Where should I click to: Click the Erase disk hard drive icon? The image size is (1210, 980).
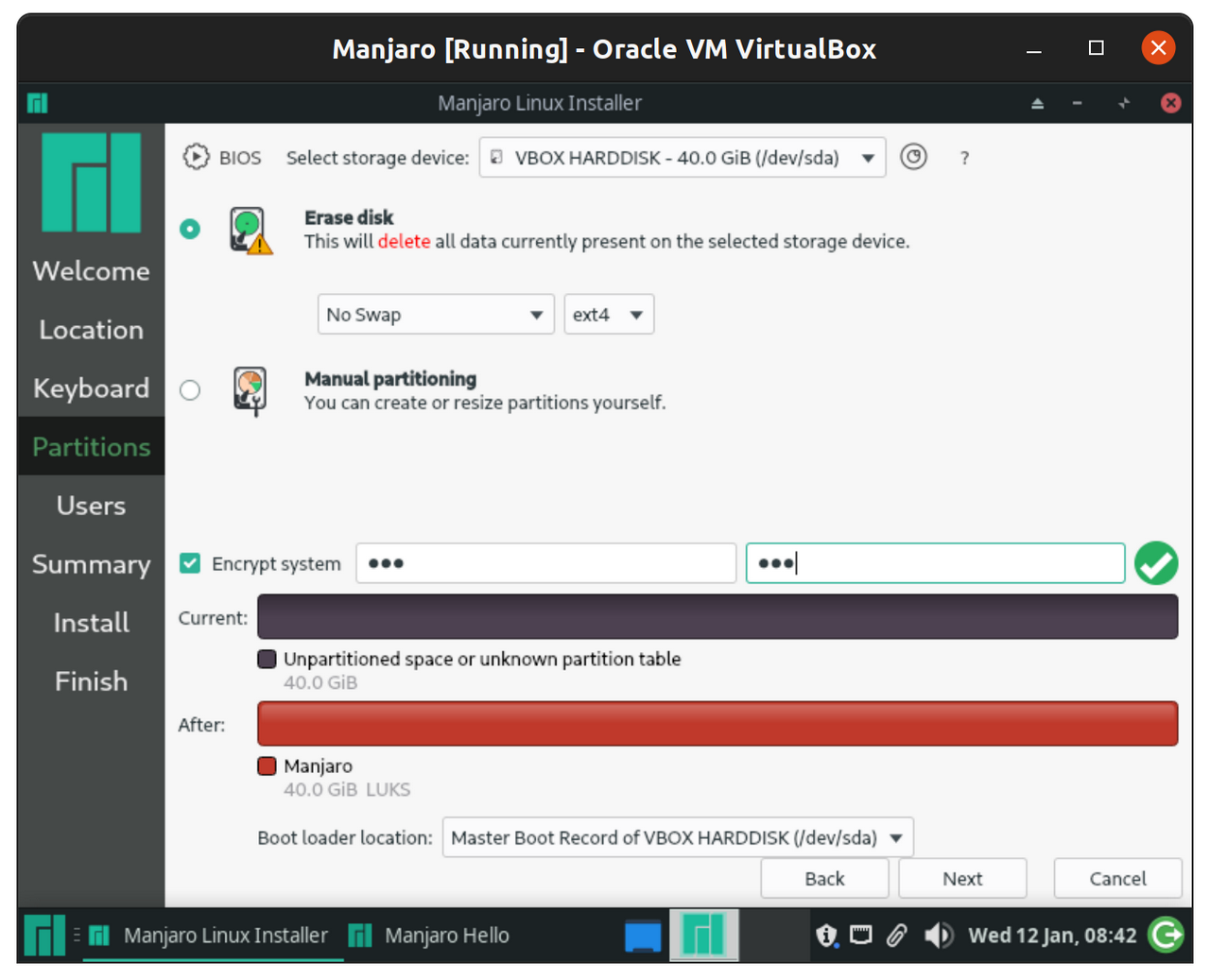(x=250, y=231)
